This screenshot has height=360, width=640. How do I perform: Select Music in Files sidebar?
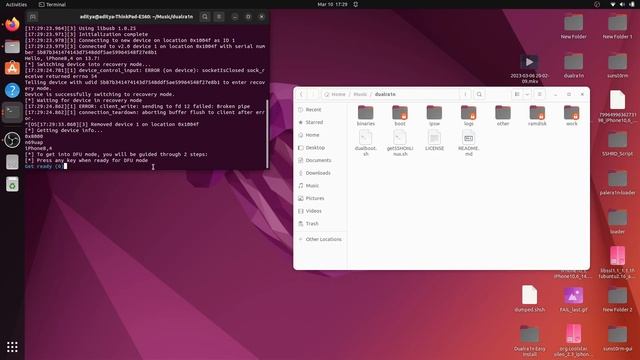[320, 186]
